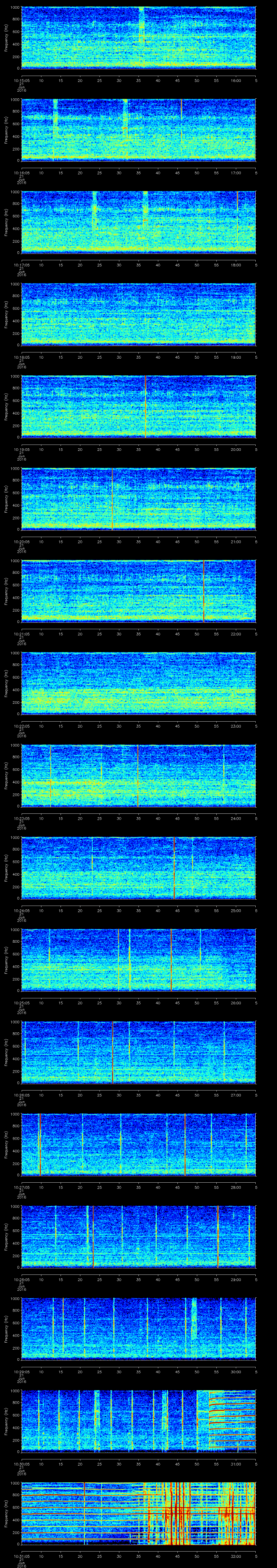
Task: Click the "10:15:05" start time label
Action: coord(22,80)
